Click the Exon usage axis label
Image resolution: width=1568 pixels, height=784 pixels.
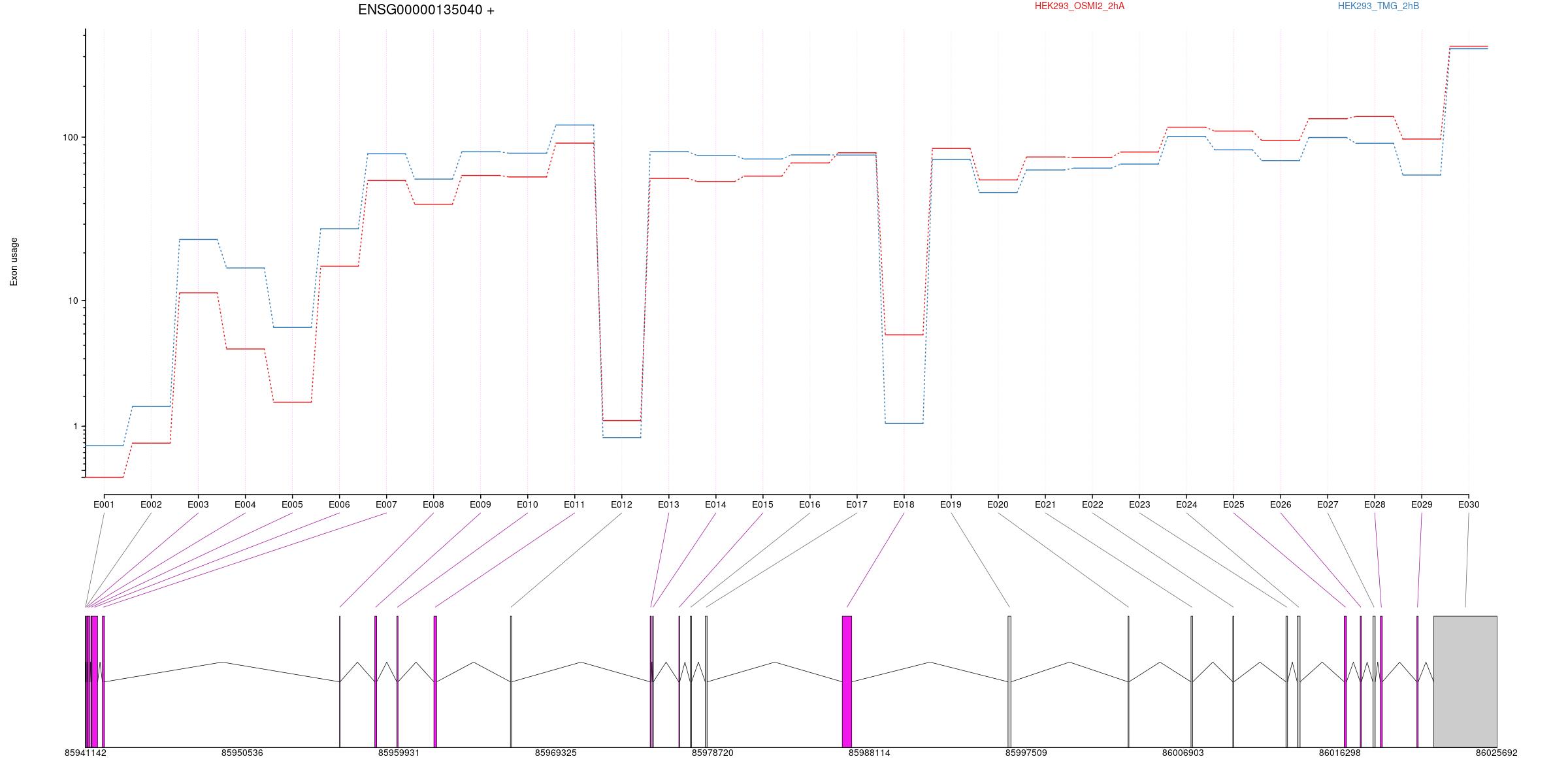[14, 261]
